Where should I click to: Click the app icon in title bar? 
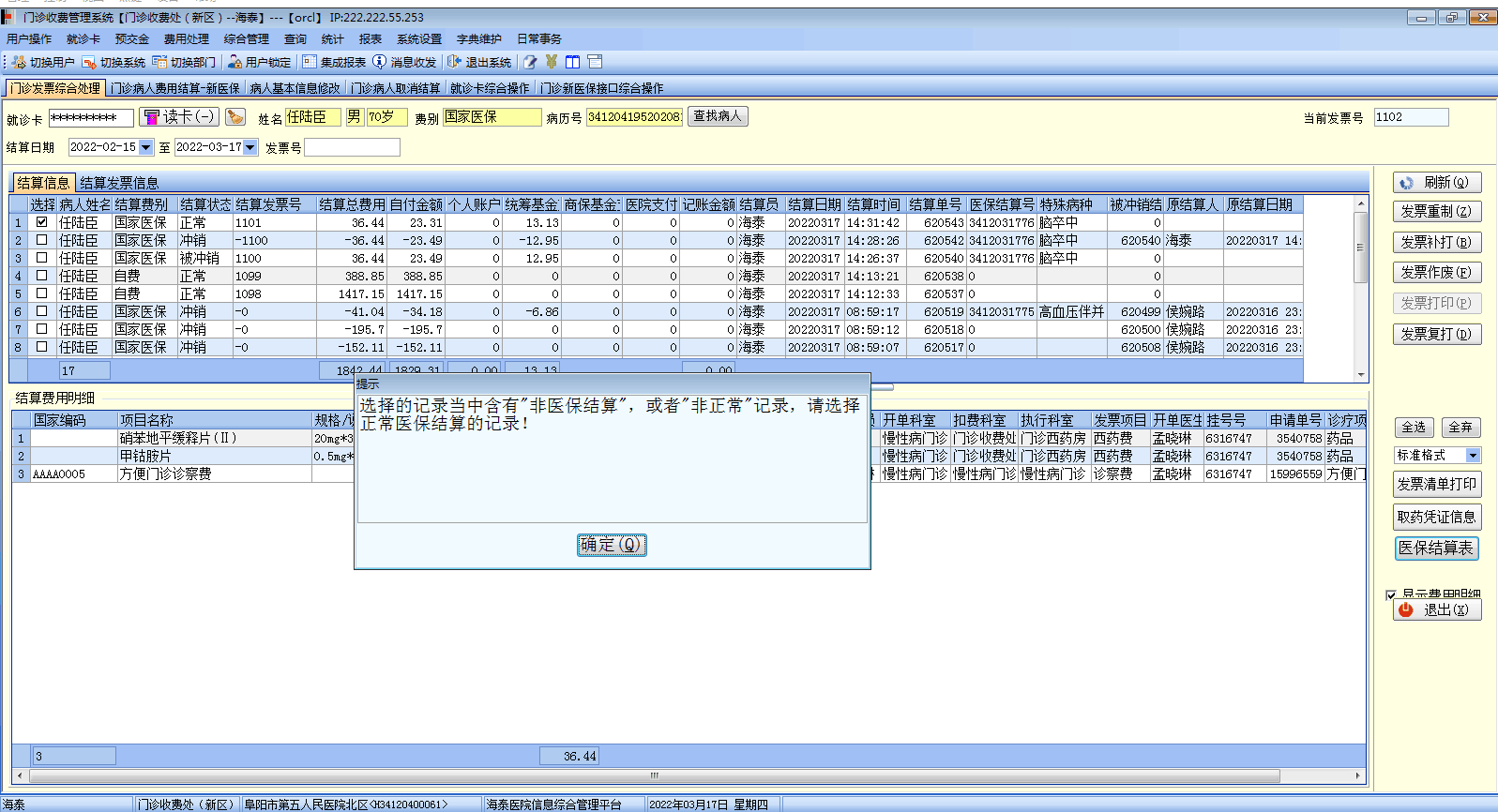[8, 18]
